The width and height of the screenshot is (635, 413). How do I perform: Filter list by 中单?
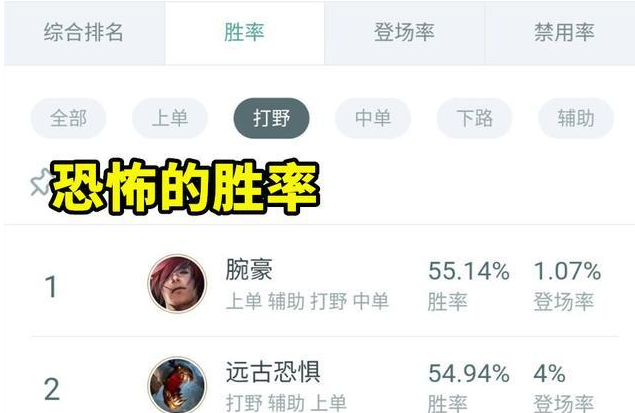point(373,118)
